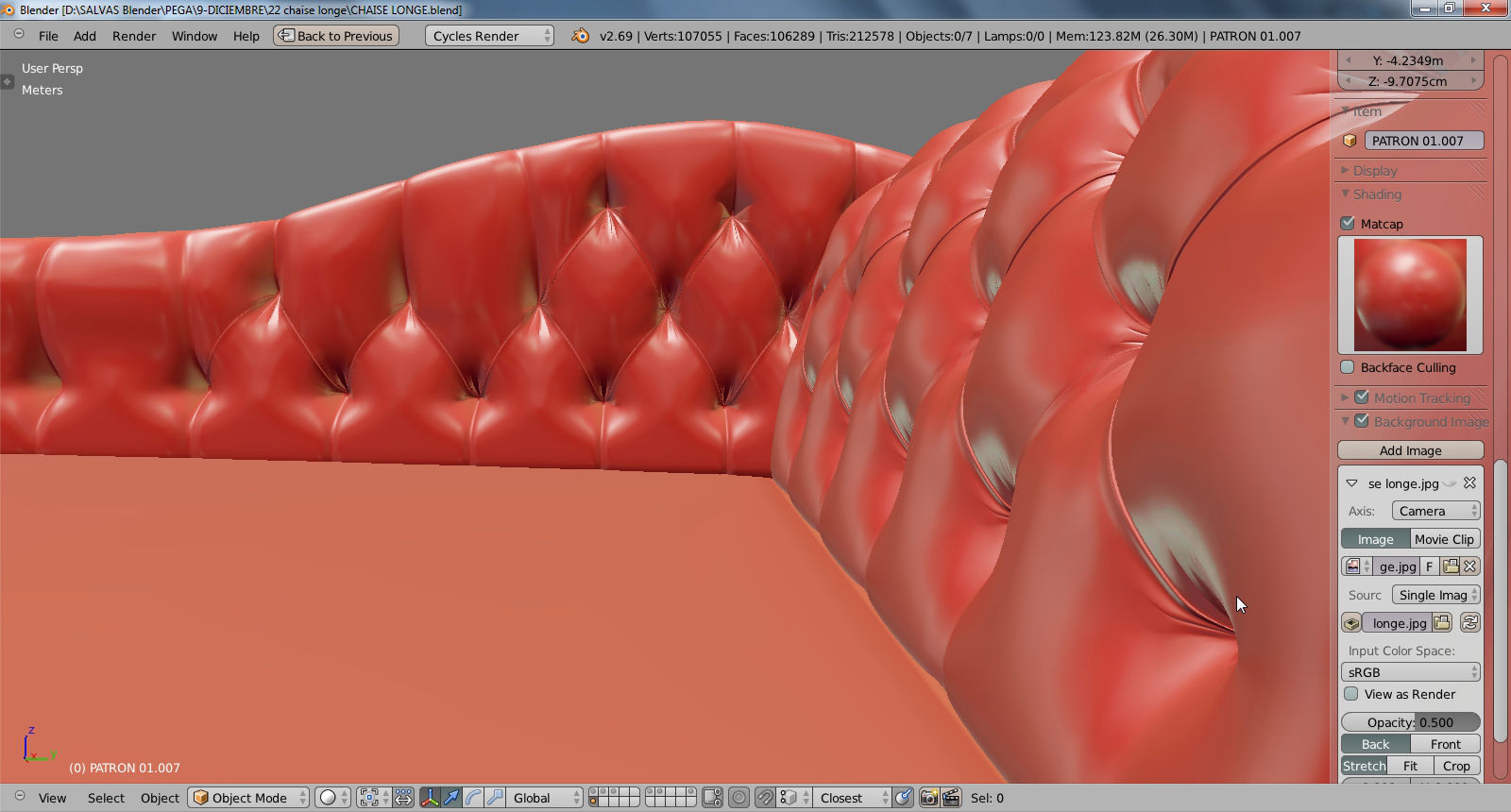Toggle align rotation with snapping target
Screen dimensions: 1511x812
[904, 798]
